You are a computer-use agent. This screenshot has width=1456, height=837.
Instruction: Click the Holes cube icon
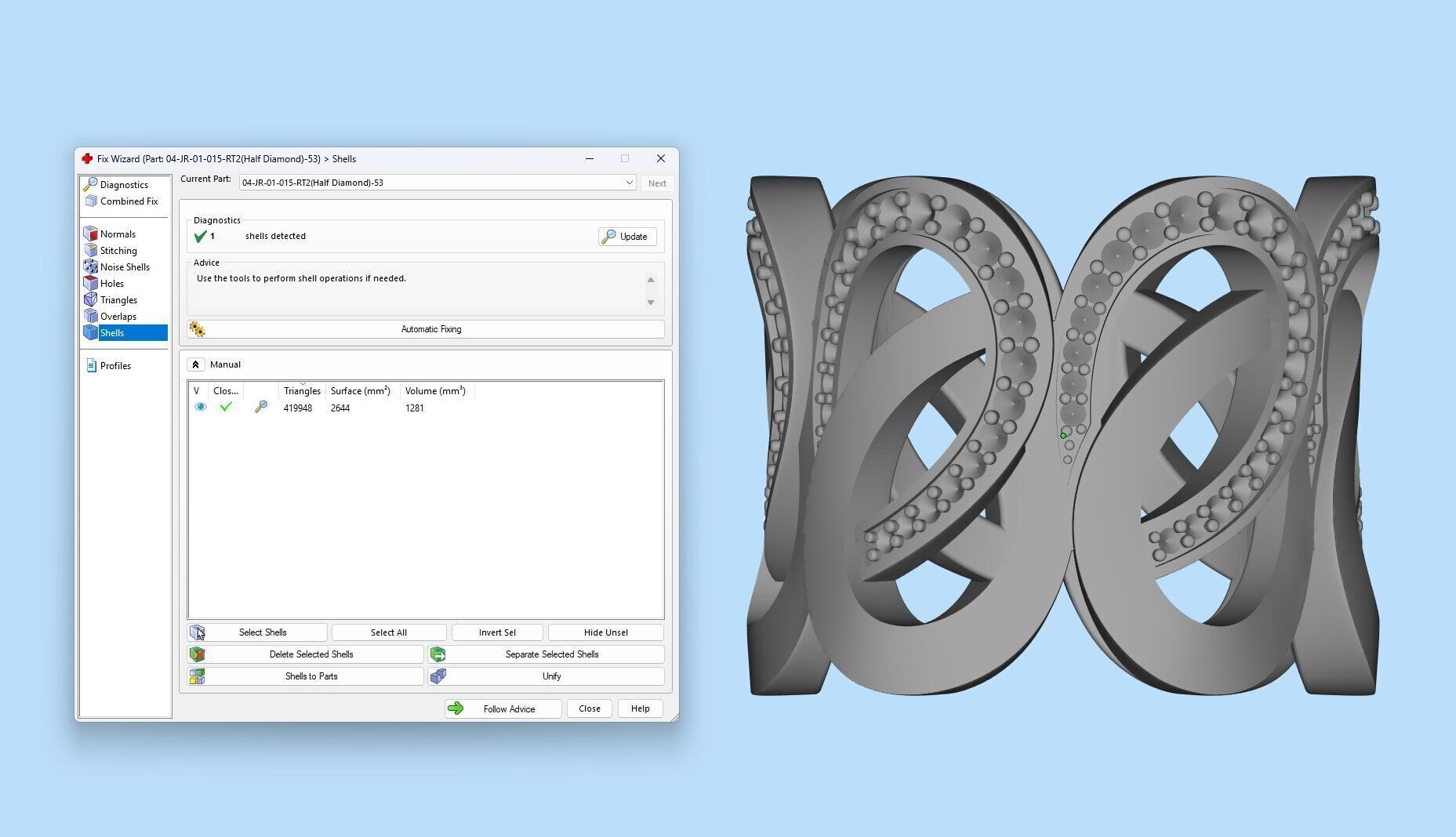tap(90, 283)
